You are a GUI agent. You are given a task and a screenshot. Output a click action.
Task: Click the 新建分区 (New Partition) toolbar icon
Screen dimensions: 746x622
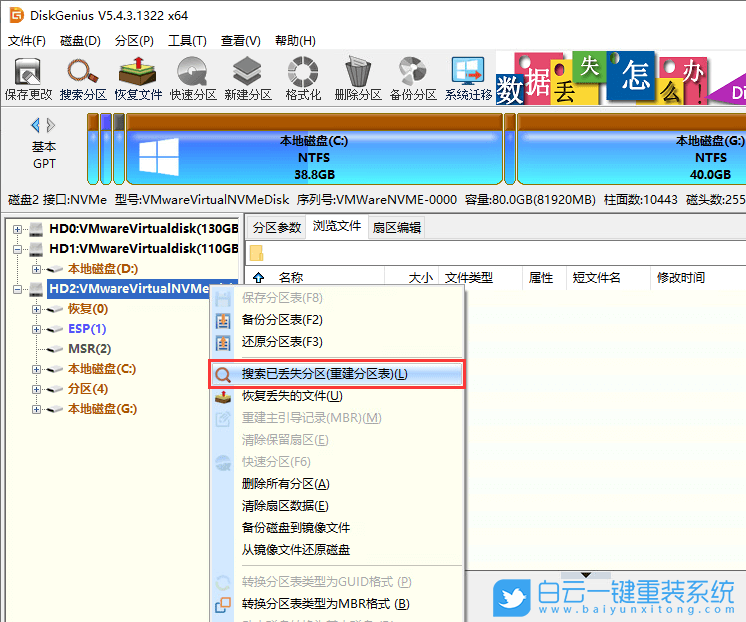(x=248, y=79)
